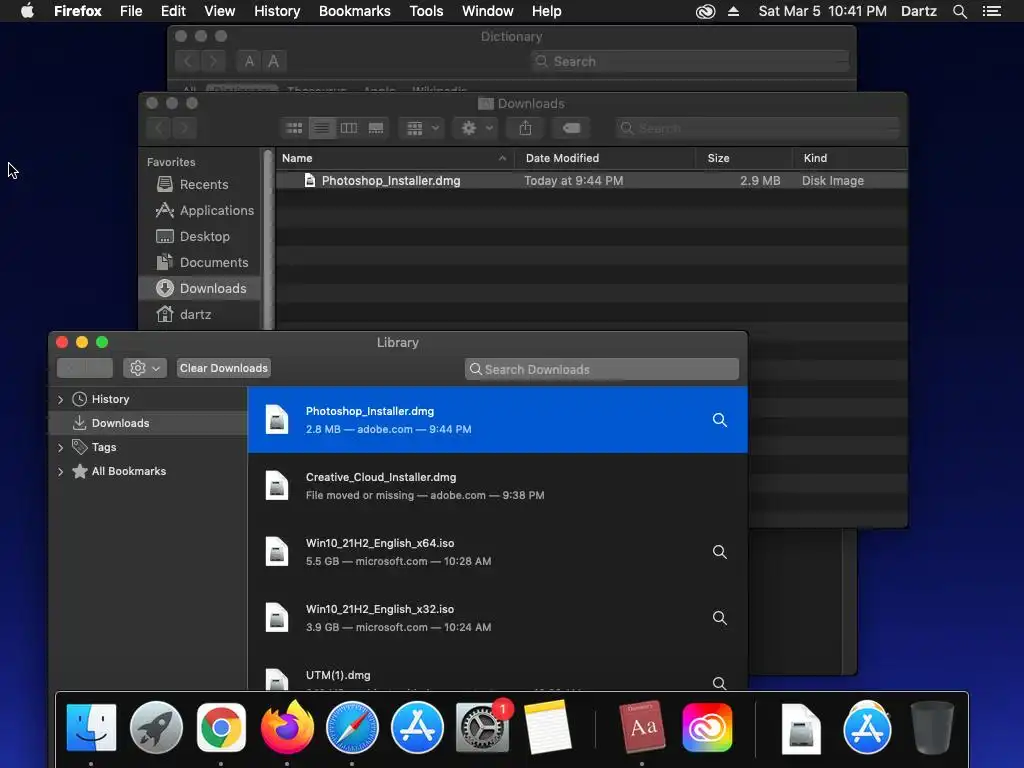Click the Search field in Dictionary window
The height and width of the screenshot is (768, 1024).
coord(690,61)
